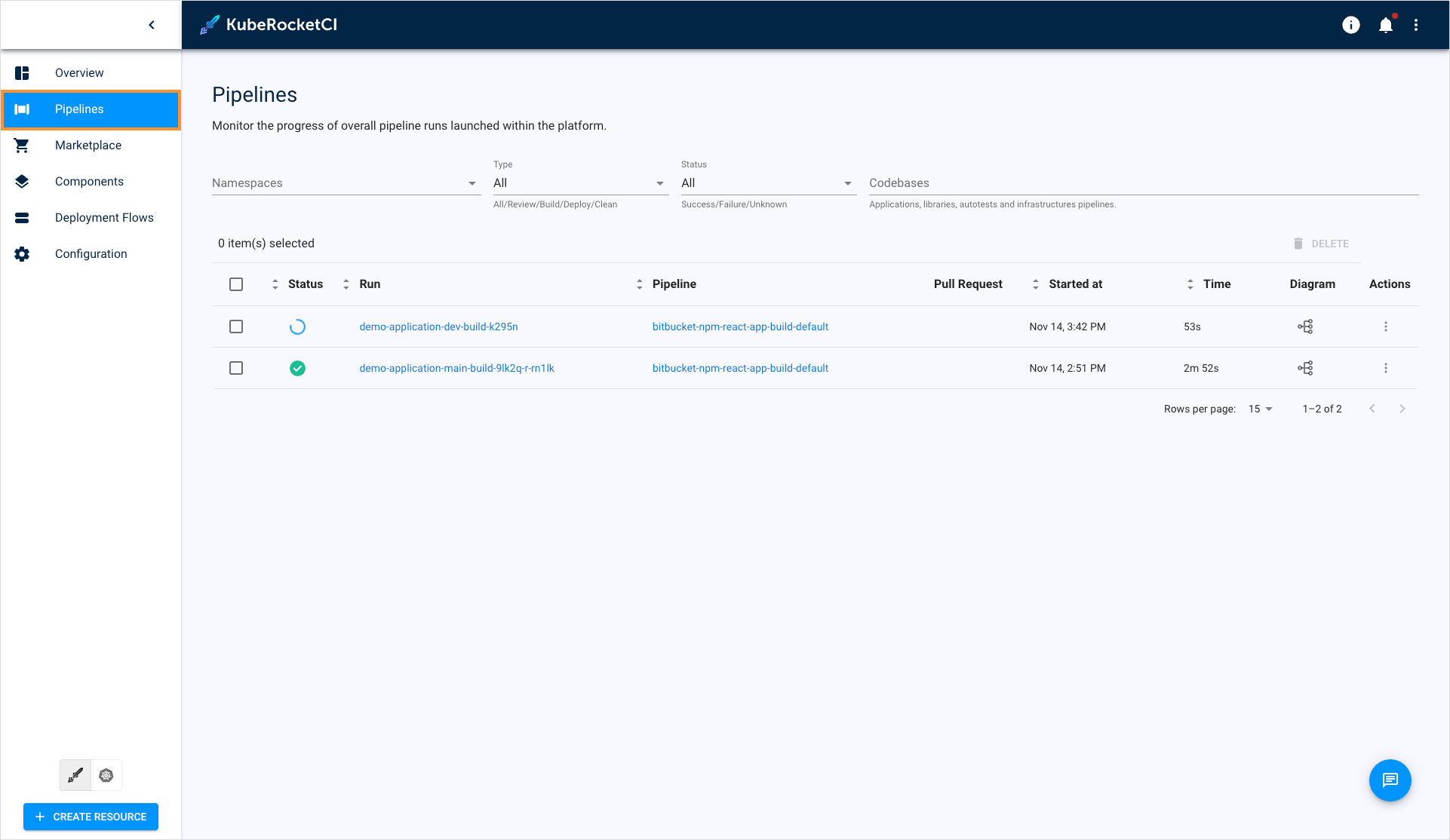Enable the select-all checkbox in table header
This screenshot has height=840, width=1450.
pyautogui.click(x=236, y=284)
